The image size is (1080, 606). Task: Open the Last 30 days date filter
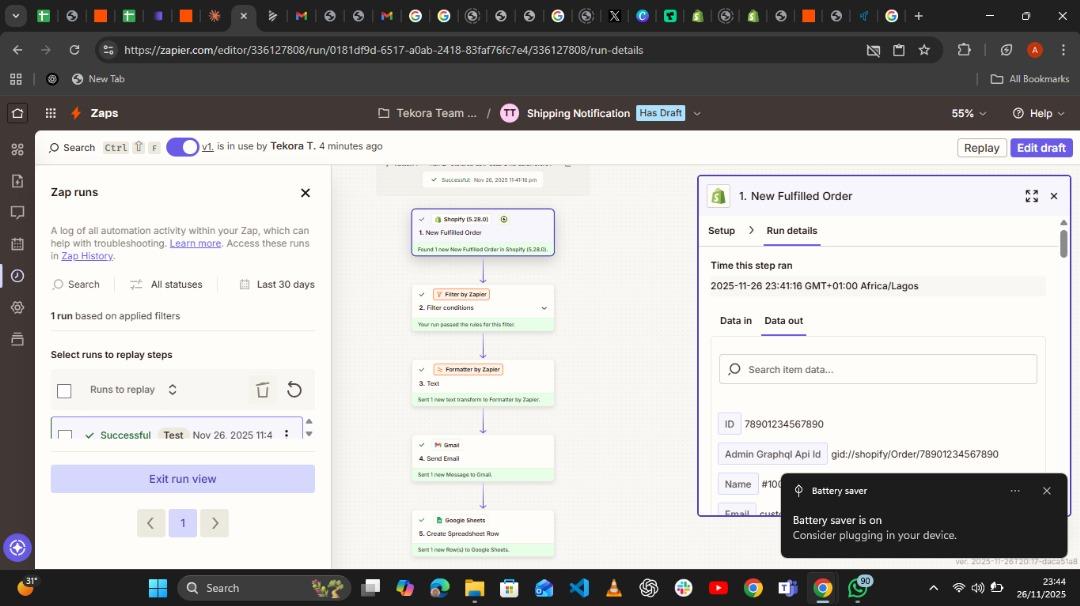click(x=276, y=284)
